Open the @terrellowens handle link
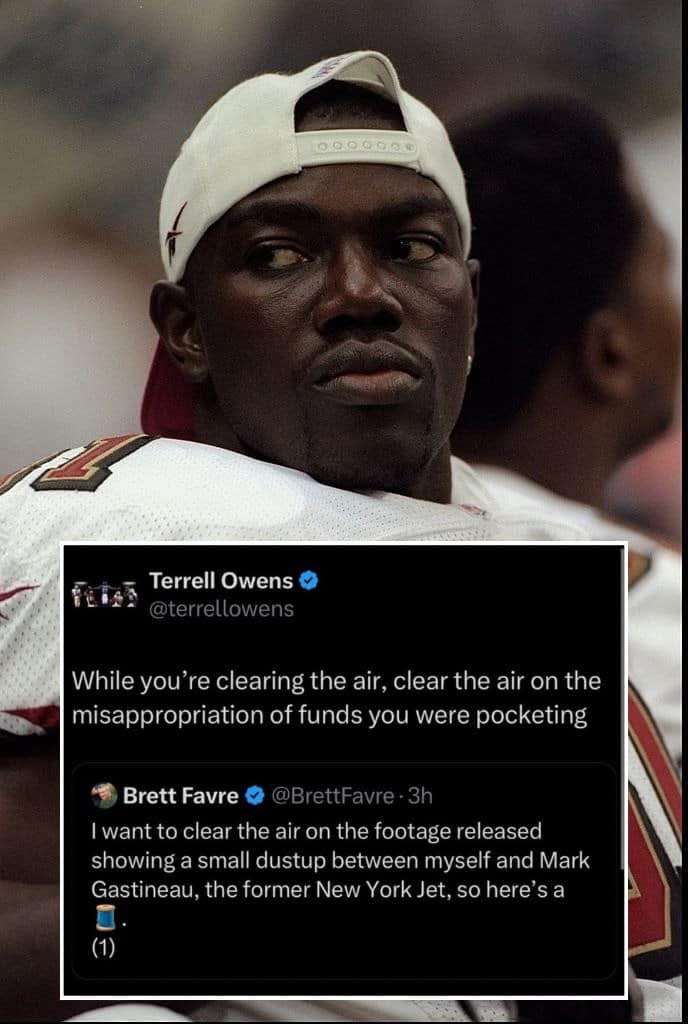This screenshot has height=1024, width=688. click(221, 609)
